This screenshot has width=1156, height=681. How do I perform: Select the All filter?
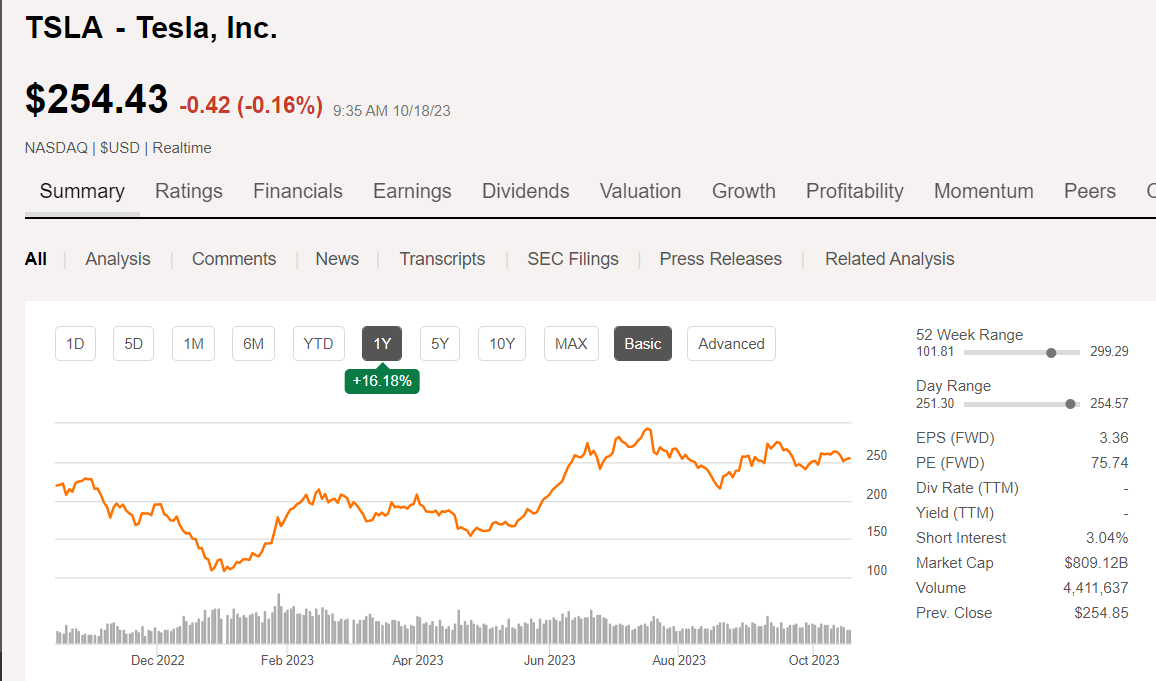[x=35, y=259]
